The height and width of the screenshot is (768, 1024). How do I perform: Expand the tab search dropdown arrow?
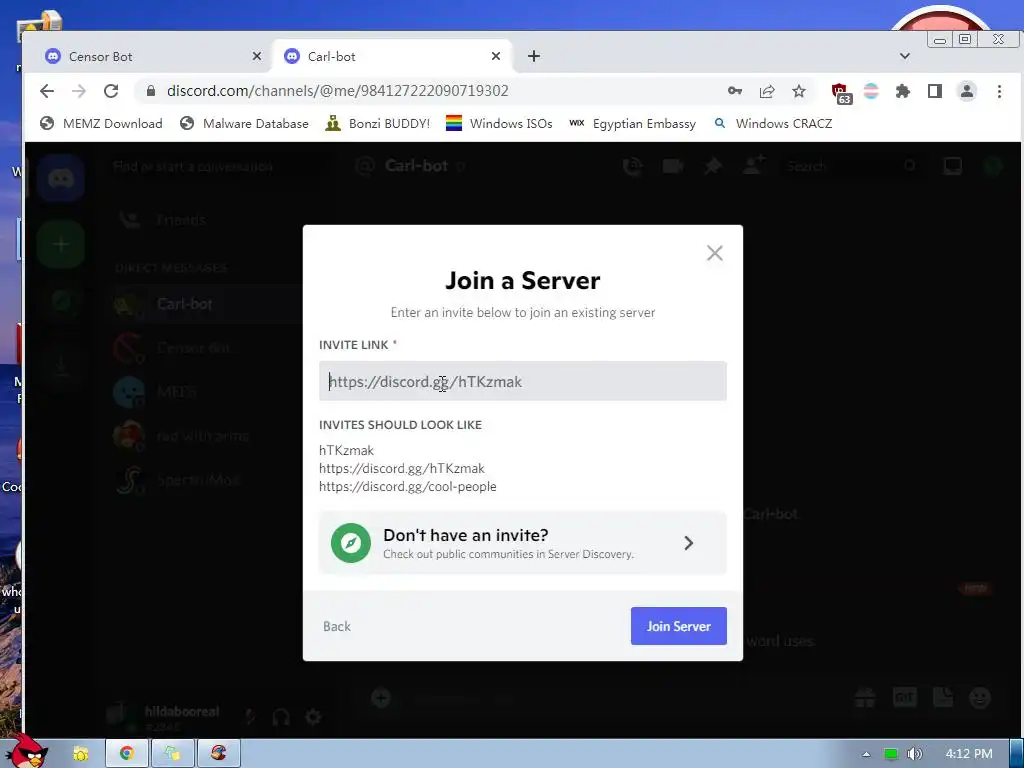[x=904, y=56]
